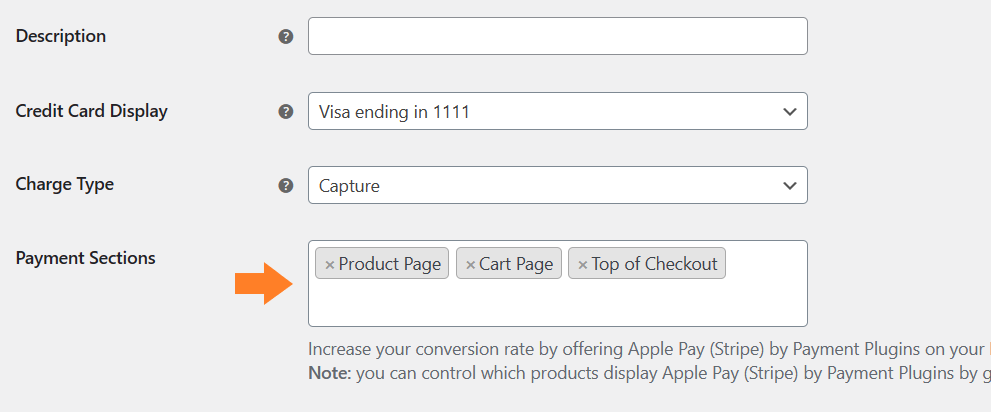The width and height of the screenshot is (991, 412).
Task: Click the help icon beside Charge Type
Action: pos(286,186)
